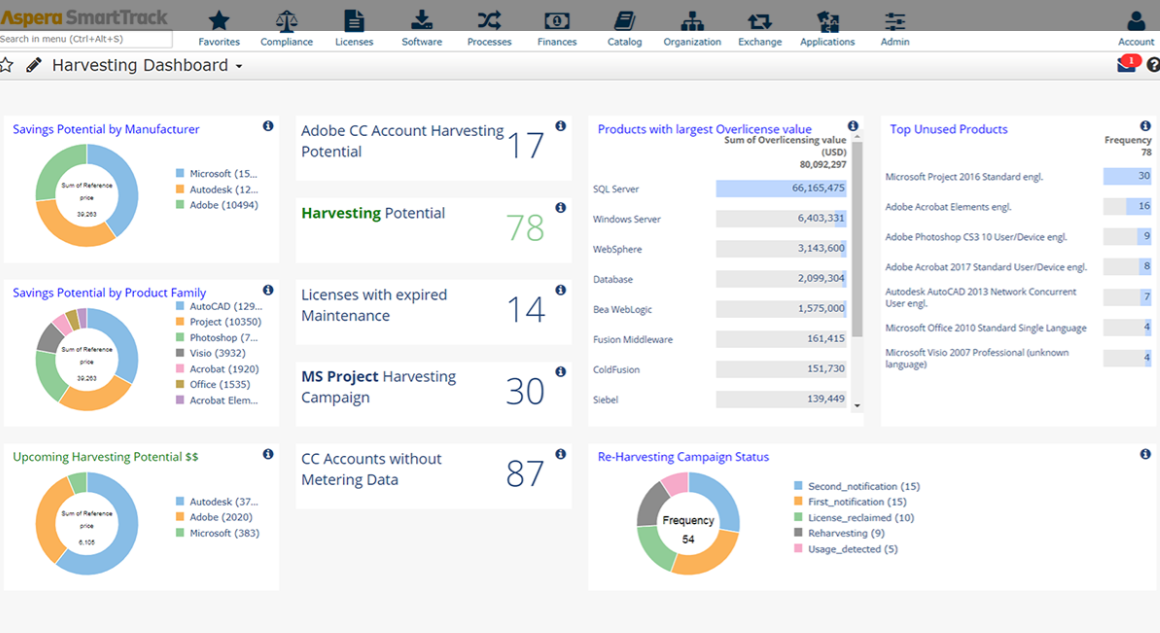Open the Compliance menu label
The height and width of the screenshot is (633, 1160).
(286, 42)
